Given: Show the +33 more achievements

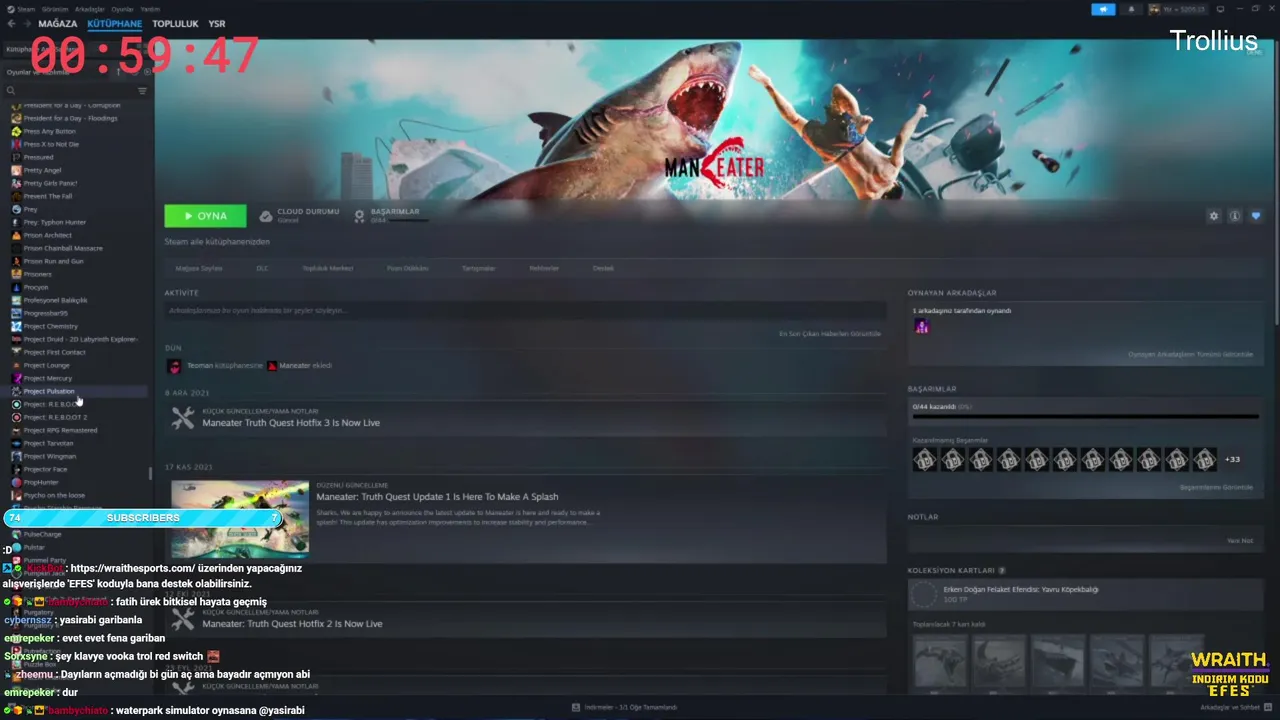Looking at the screenshot, I should pyautogui.click(x=1232, y=459).
